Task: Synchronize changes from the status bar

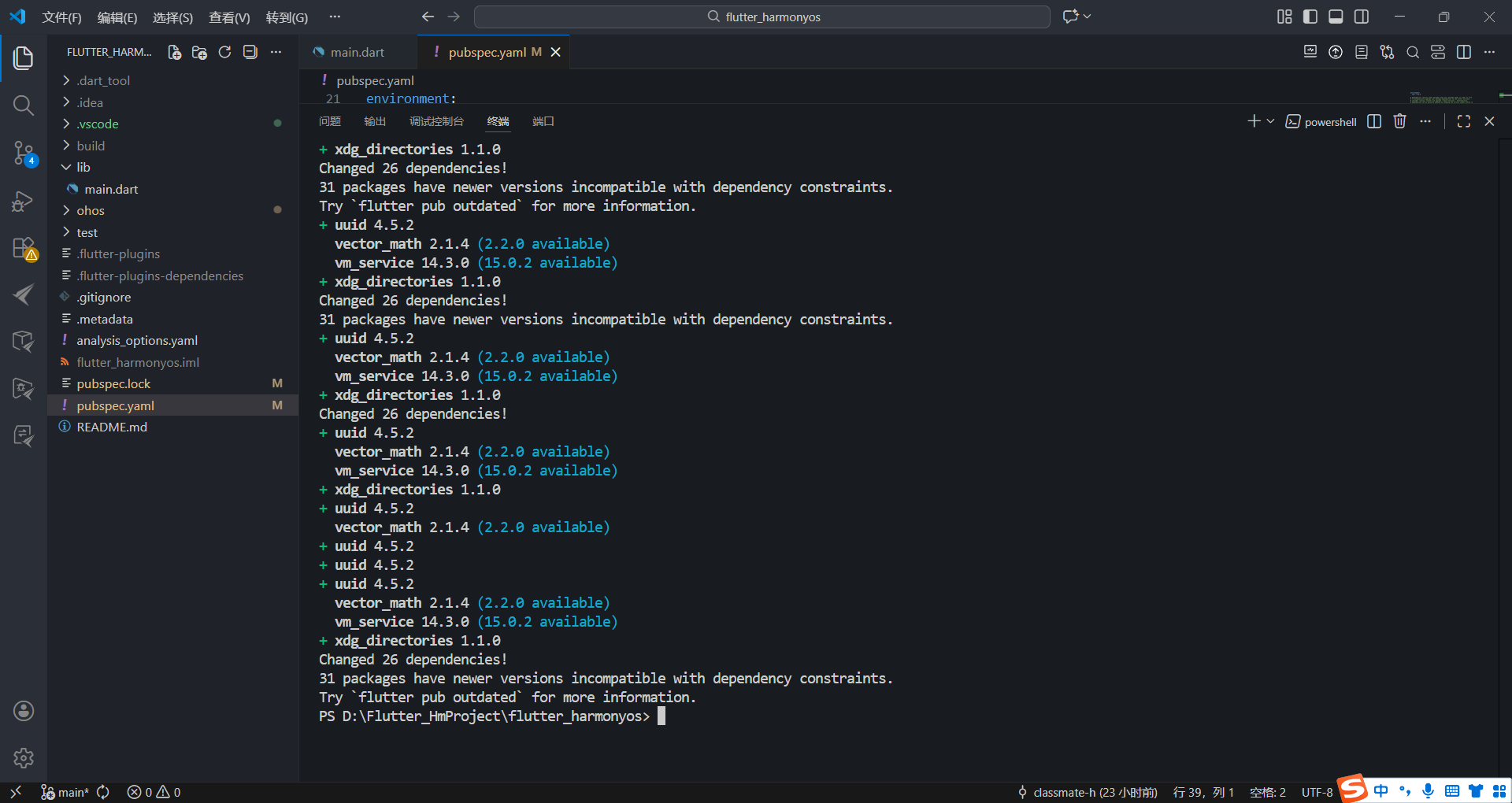Action: tap(103, 792)
